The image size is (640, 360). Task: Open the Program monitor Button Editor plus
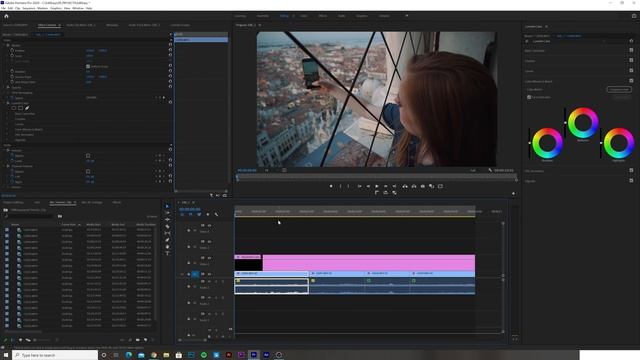pos(513,193)
